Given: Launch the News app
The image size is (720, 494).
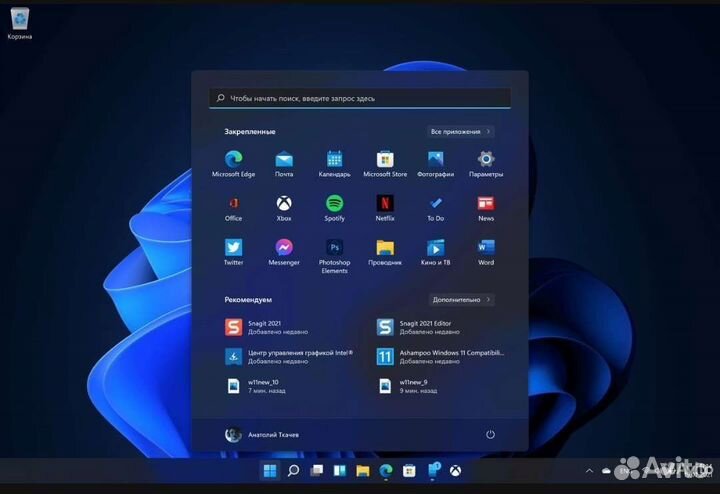Looking at the screenshot, I should (x=486, y=208).
